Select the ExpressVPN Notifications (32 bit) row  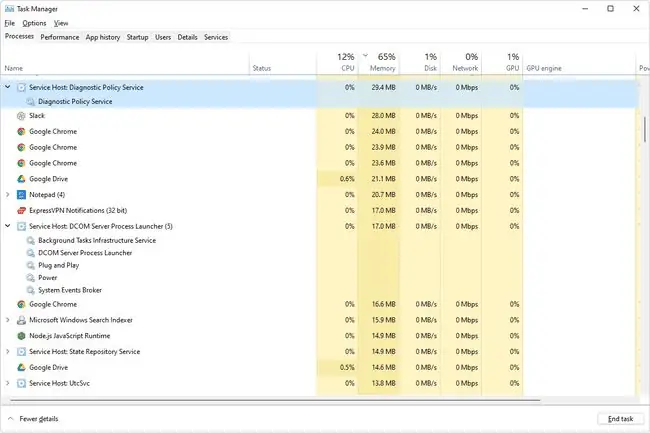318,210
